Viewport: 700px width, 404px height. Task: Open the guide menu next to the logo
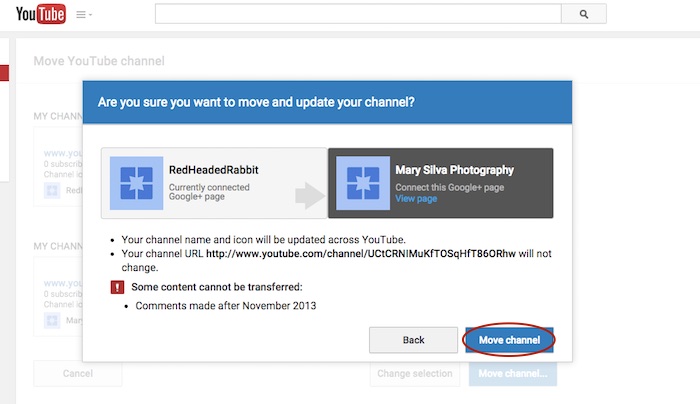tap(84, 15)
